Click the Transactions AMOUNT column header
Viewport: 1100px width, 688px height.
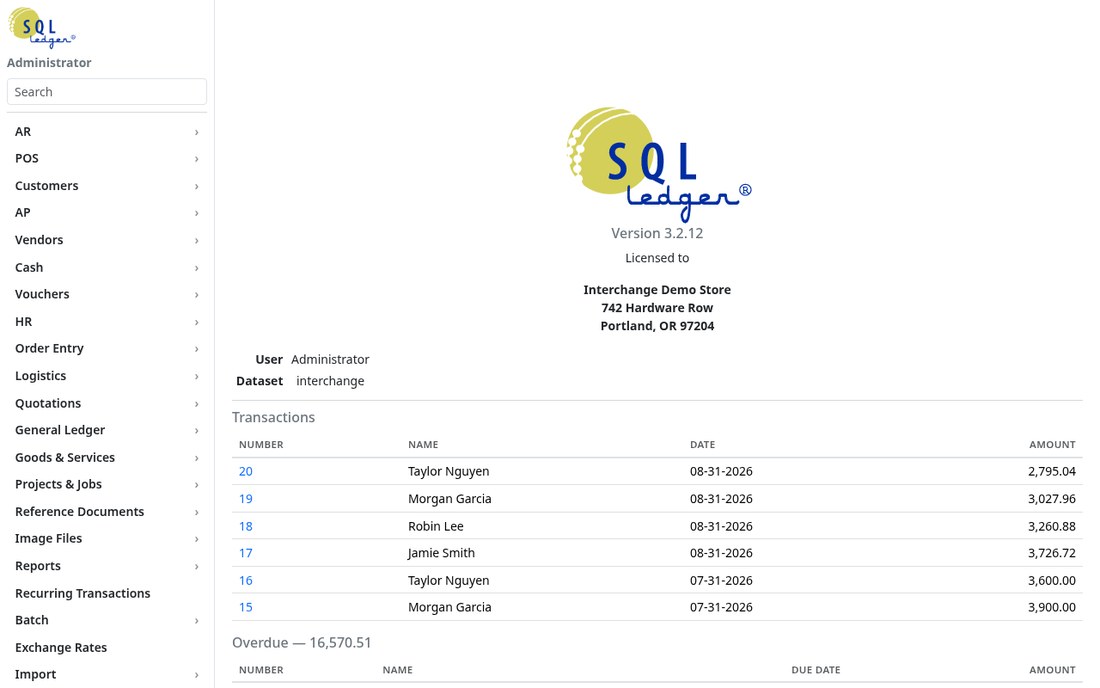coord(1052,445)
